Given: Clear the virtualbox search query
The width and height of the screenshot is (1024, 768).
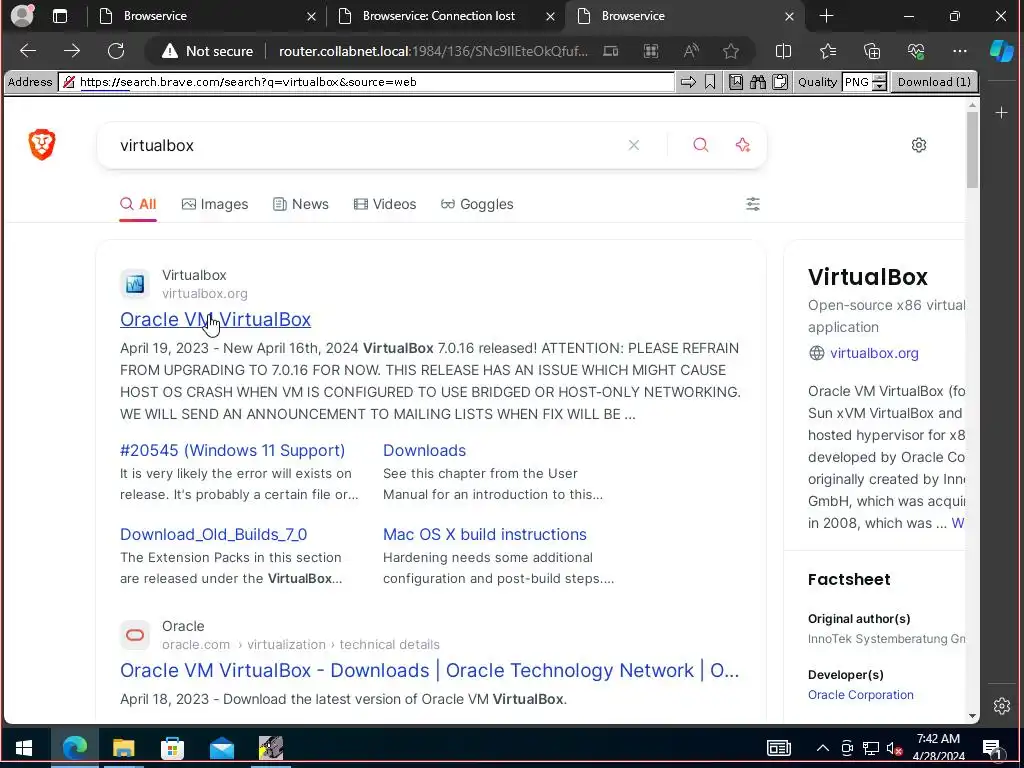Looking at the screenshot, I should tap(633, 145).
